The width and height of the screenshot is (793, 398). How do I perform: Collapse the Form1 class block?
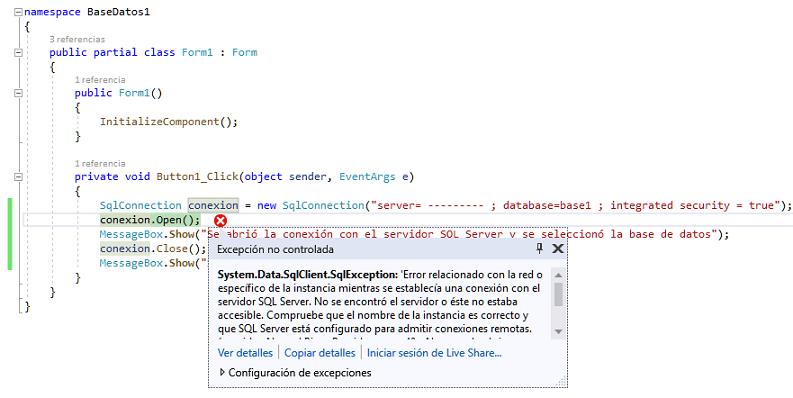click(19, 53)
